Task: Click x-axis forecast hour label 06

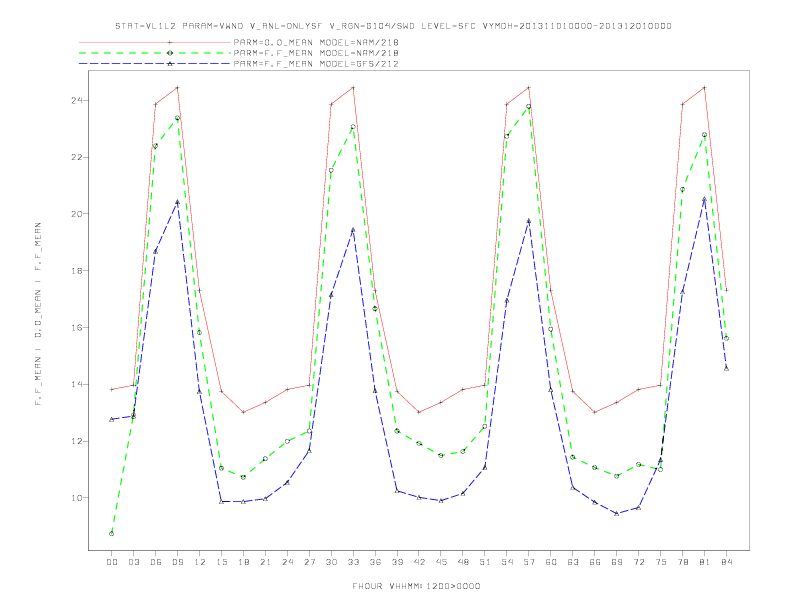Action: [156, 562]
